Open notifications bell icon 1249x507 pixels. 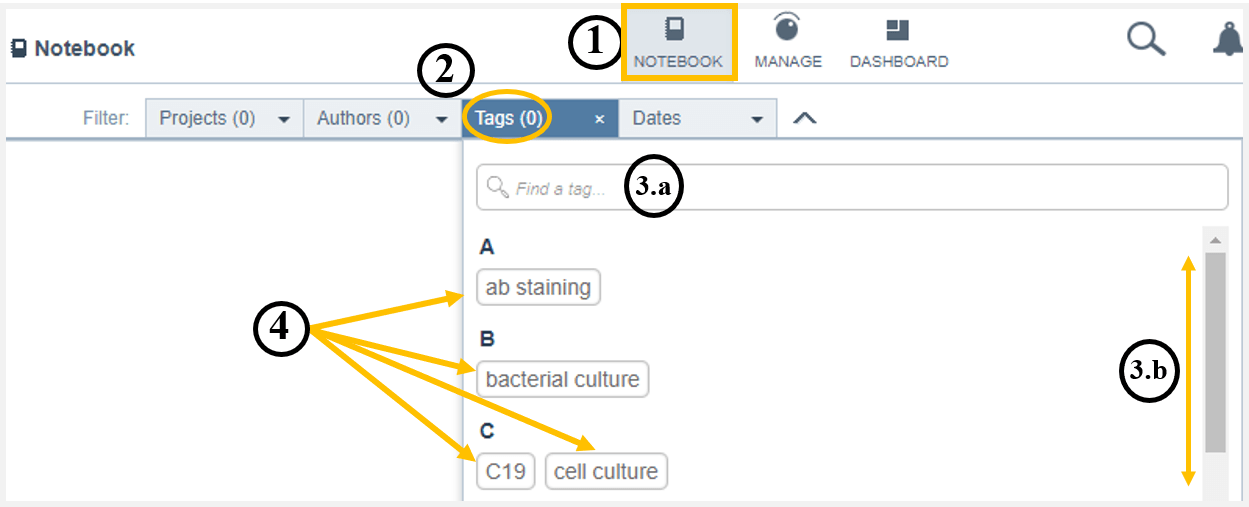coord(1228,39)
